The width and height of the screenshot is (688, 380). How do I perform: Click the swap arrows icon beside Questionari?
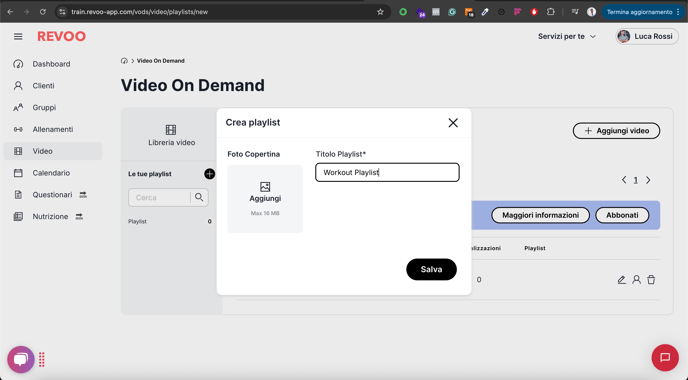[x=83, y=195]
